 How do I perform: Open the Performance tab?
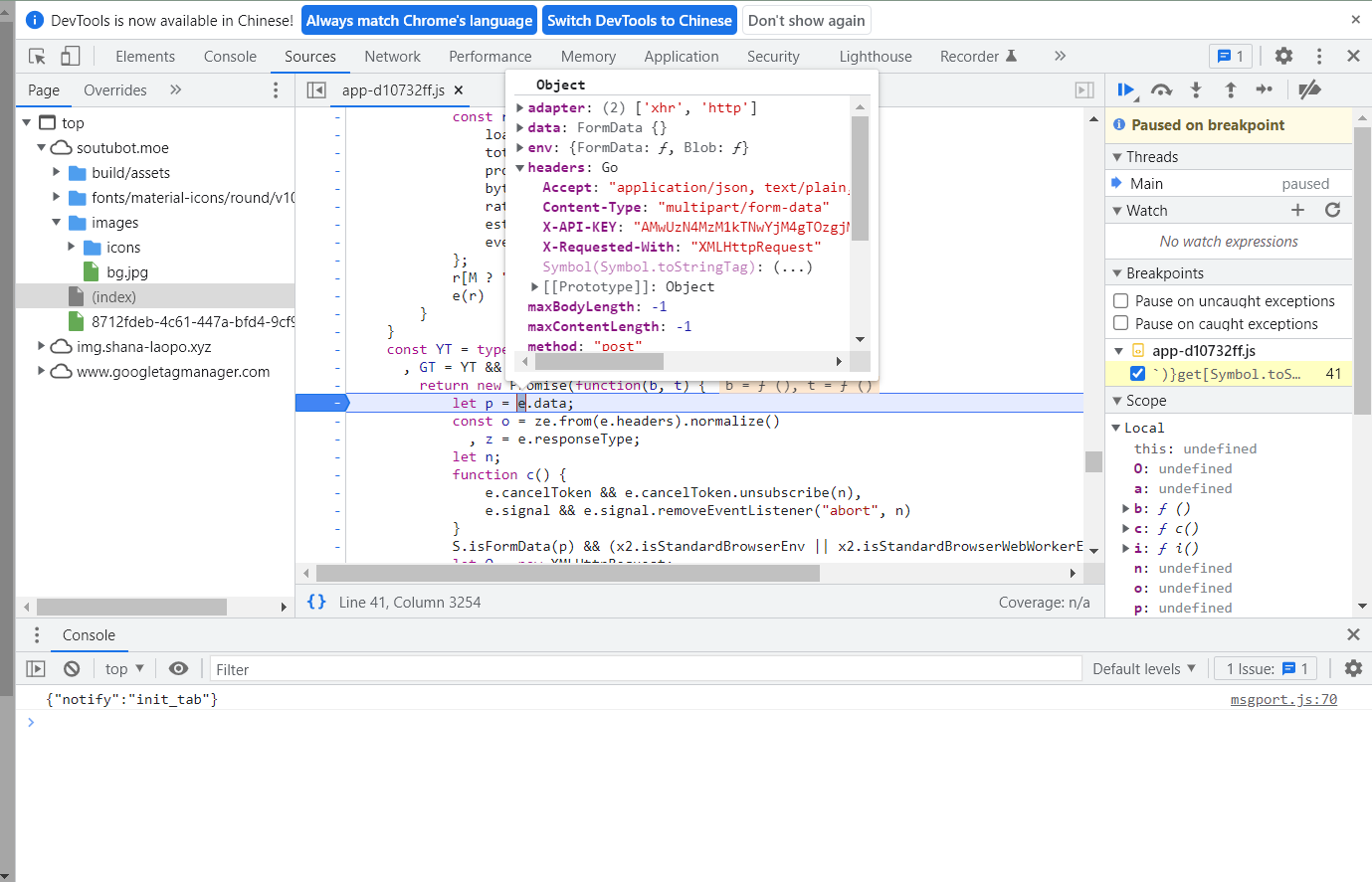click(490, 57)
